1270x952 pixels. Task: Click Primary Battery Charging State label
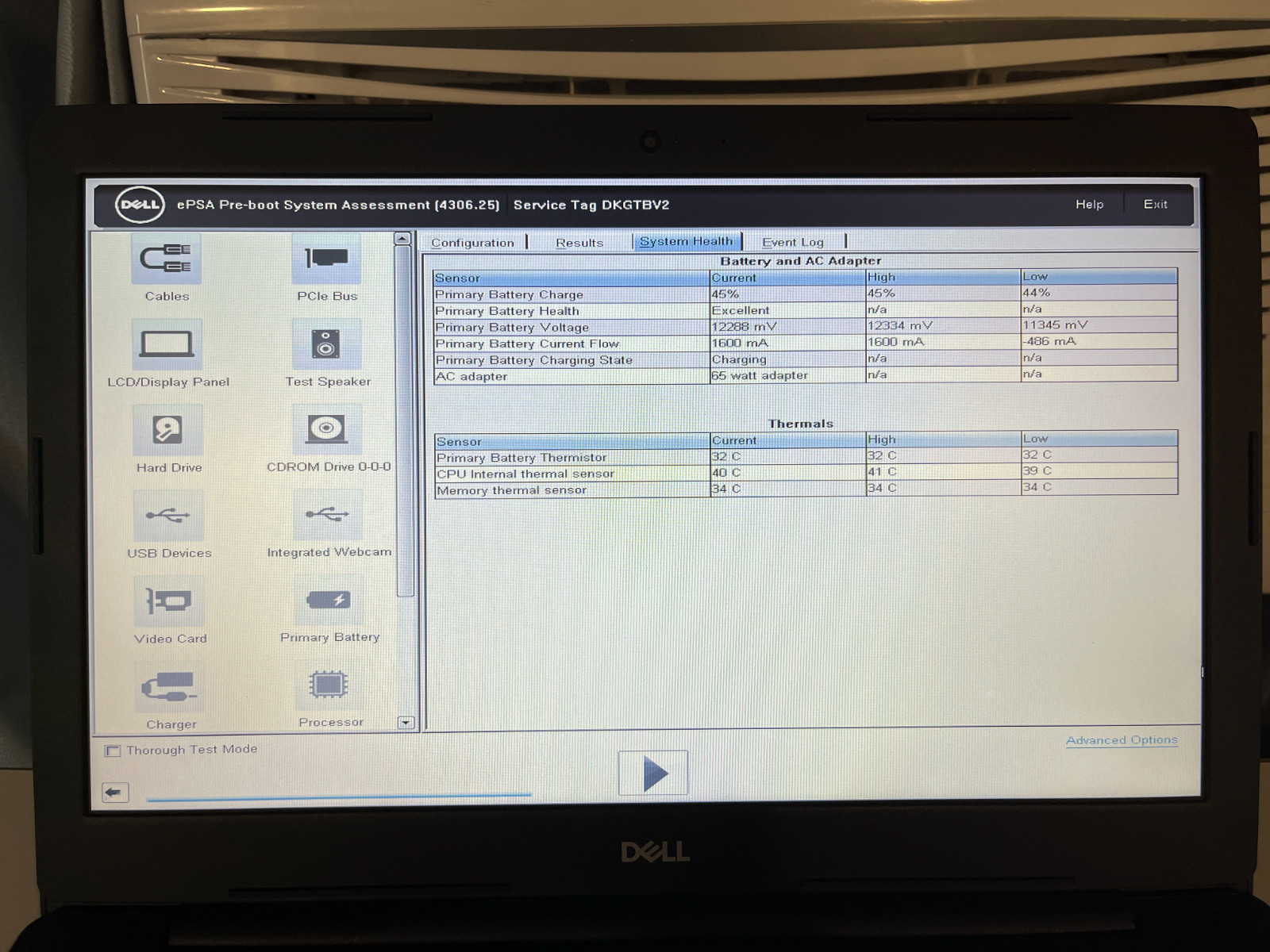tap(534, 360)
